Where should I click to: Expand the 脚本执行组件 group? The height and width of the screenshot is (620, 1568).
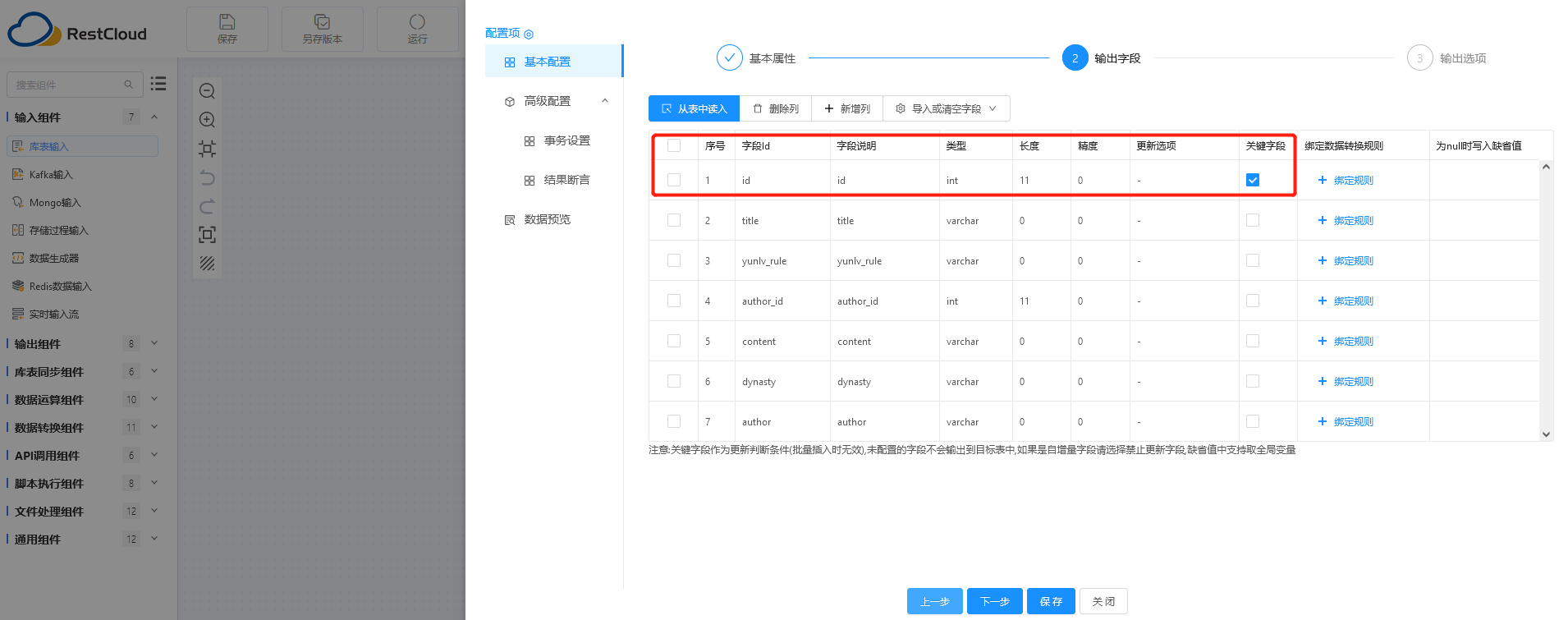(x=154, y=483)
